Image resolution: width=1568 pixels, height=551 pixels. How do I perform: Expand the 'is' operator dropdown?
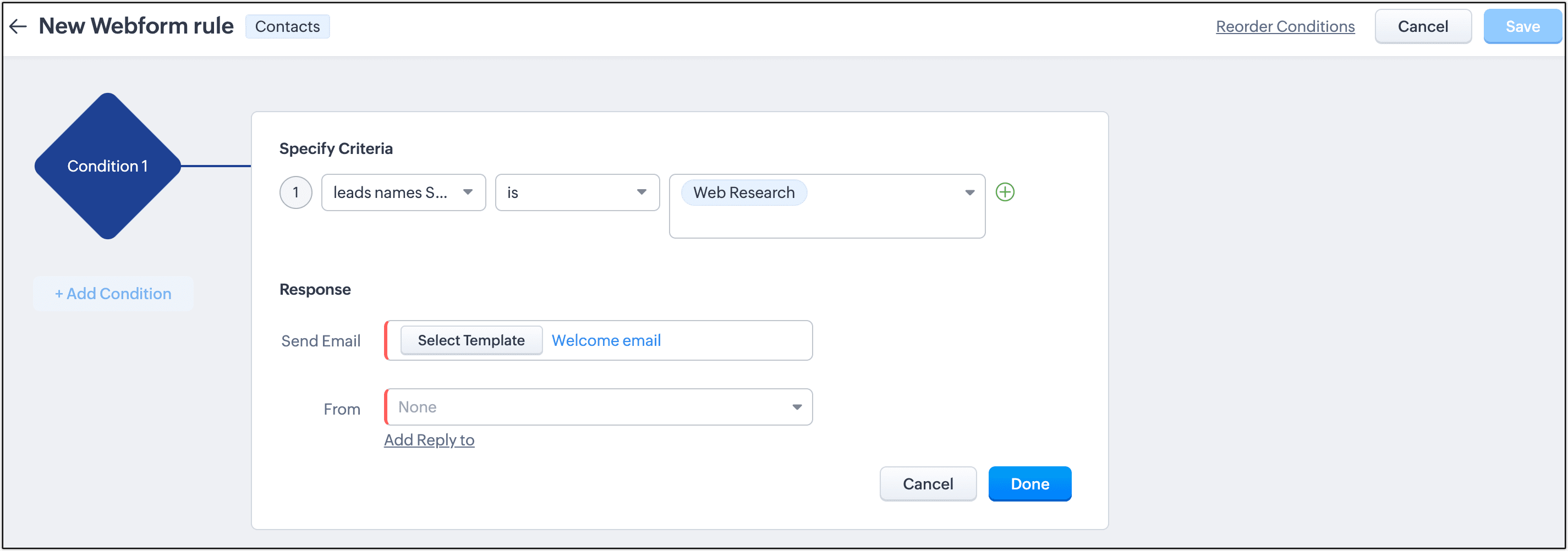click(x=577, y=192)
